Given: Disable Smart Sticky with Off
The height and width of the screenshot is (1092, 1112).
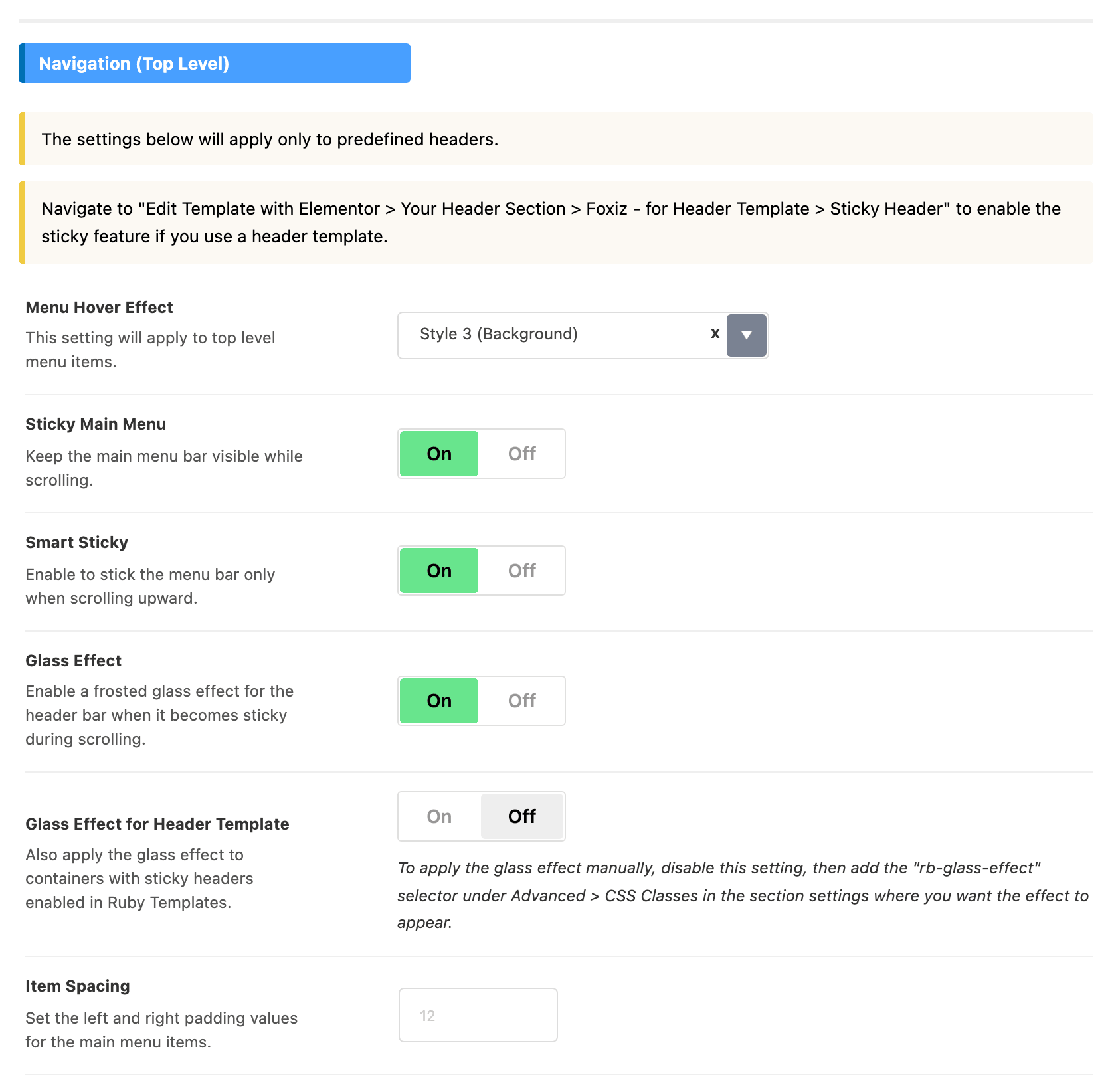Looking at the screenshot, I should point(522,571).
